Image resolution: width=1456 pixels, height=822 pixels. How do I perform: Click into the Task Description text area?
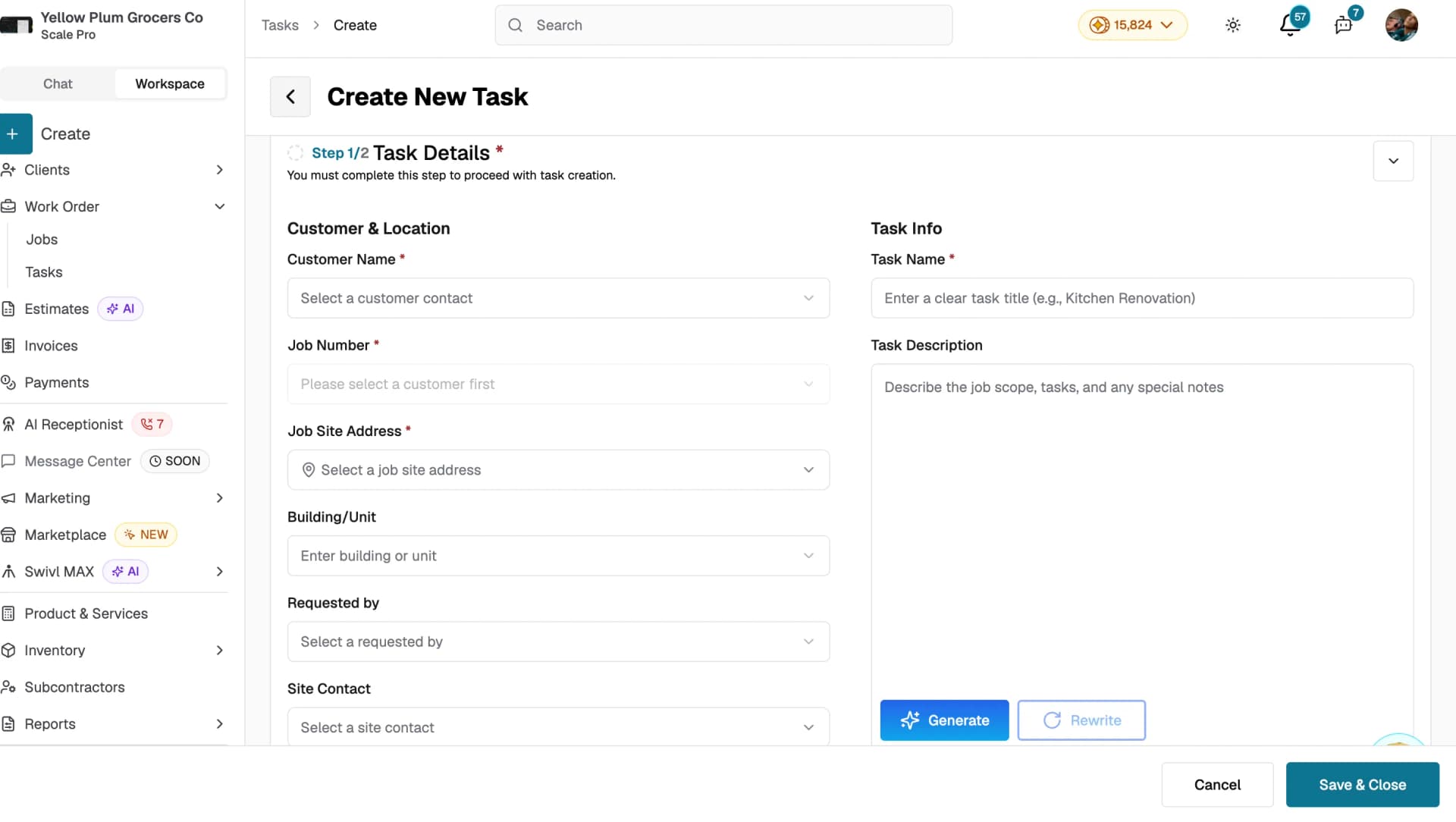[1142, 531]
